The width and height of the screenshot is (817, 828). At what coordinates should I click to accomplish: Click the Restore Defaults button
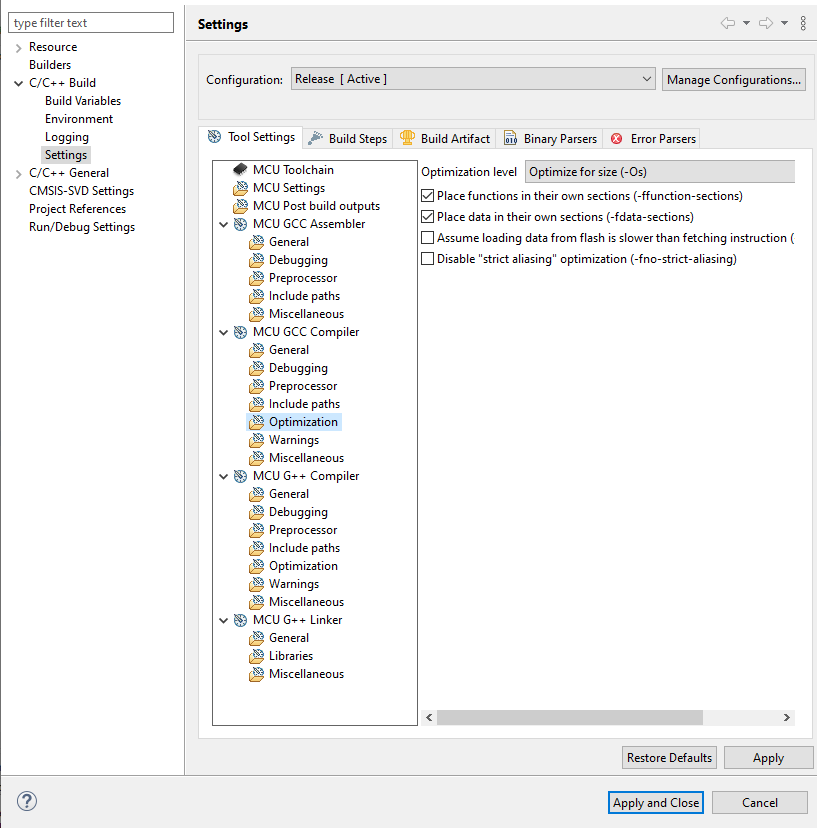point(668,757)
